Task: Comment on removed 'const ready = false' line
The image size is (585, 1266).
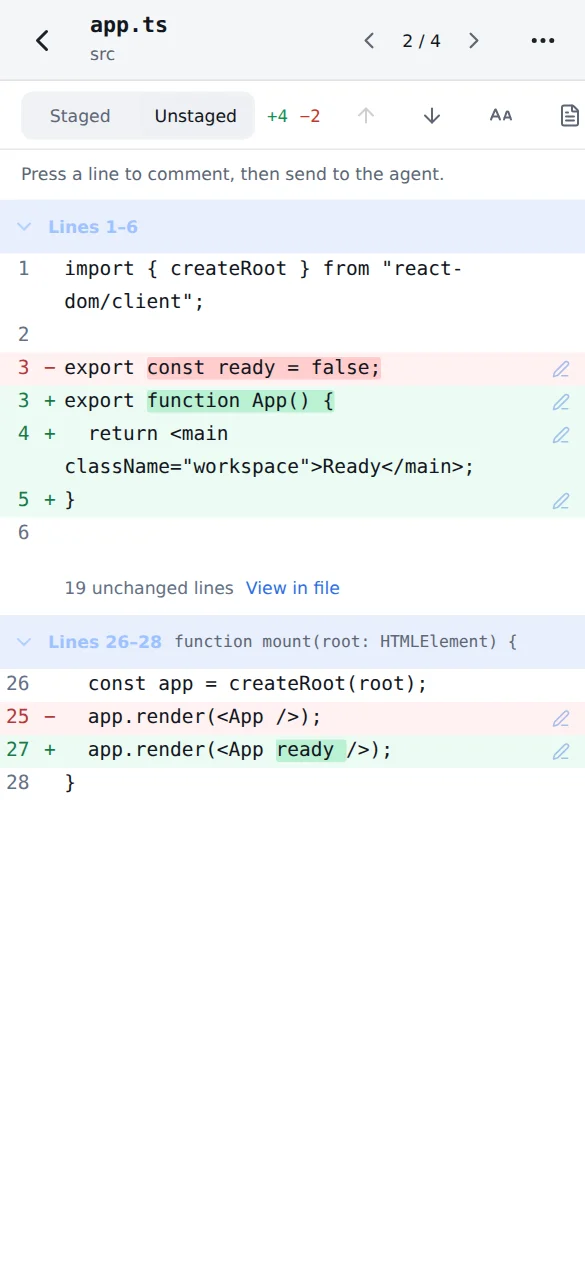Action: click(561, 369)
